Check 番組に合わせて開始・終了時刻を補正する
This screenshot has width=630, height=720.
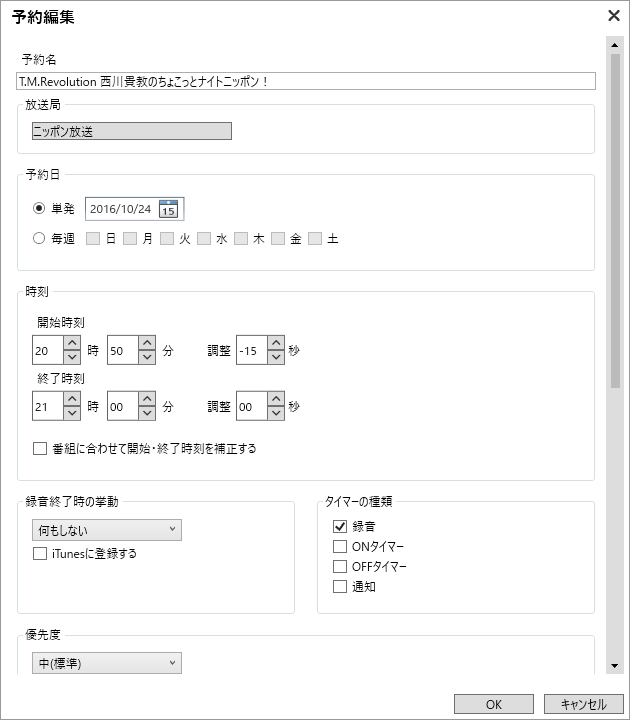point(40,449)
